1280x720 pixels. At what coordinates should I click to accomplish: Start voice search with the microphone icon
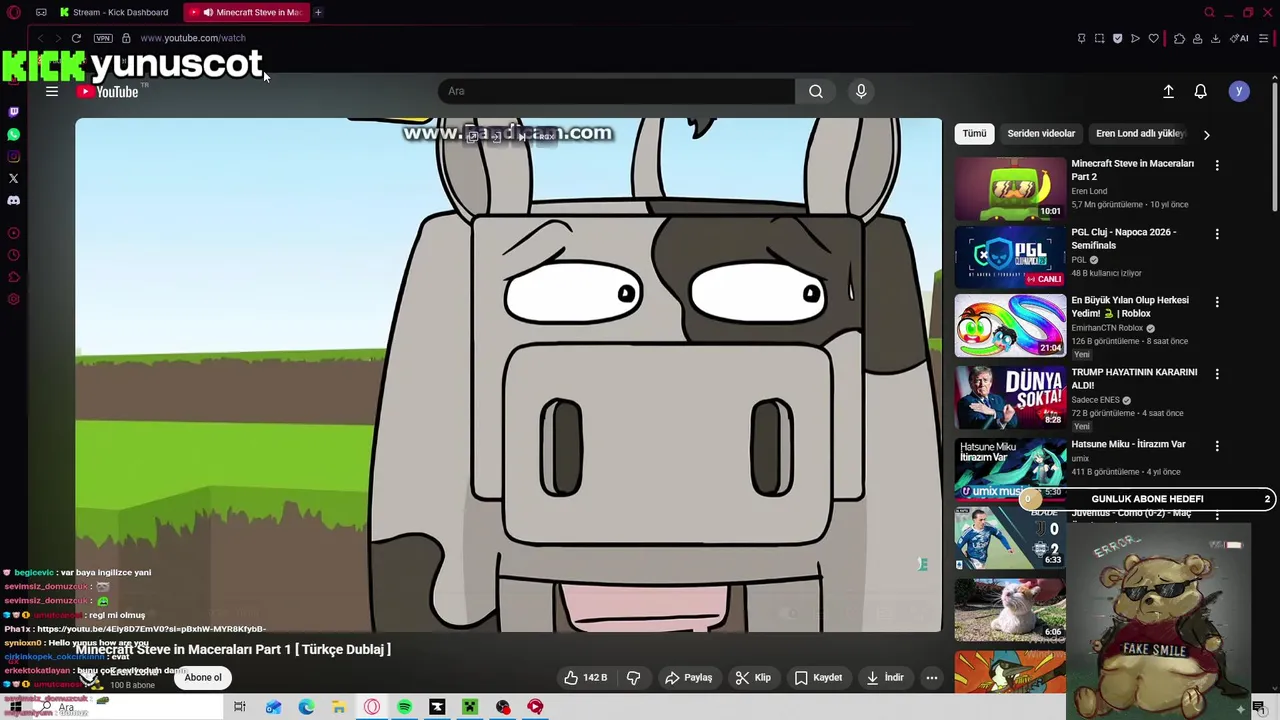[861, 91]
